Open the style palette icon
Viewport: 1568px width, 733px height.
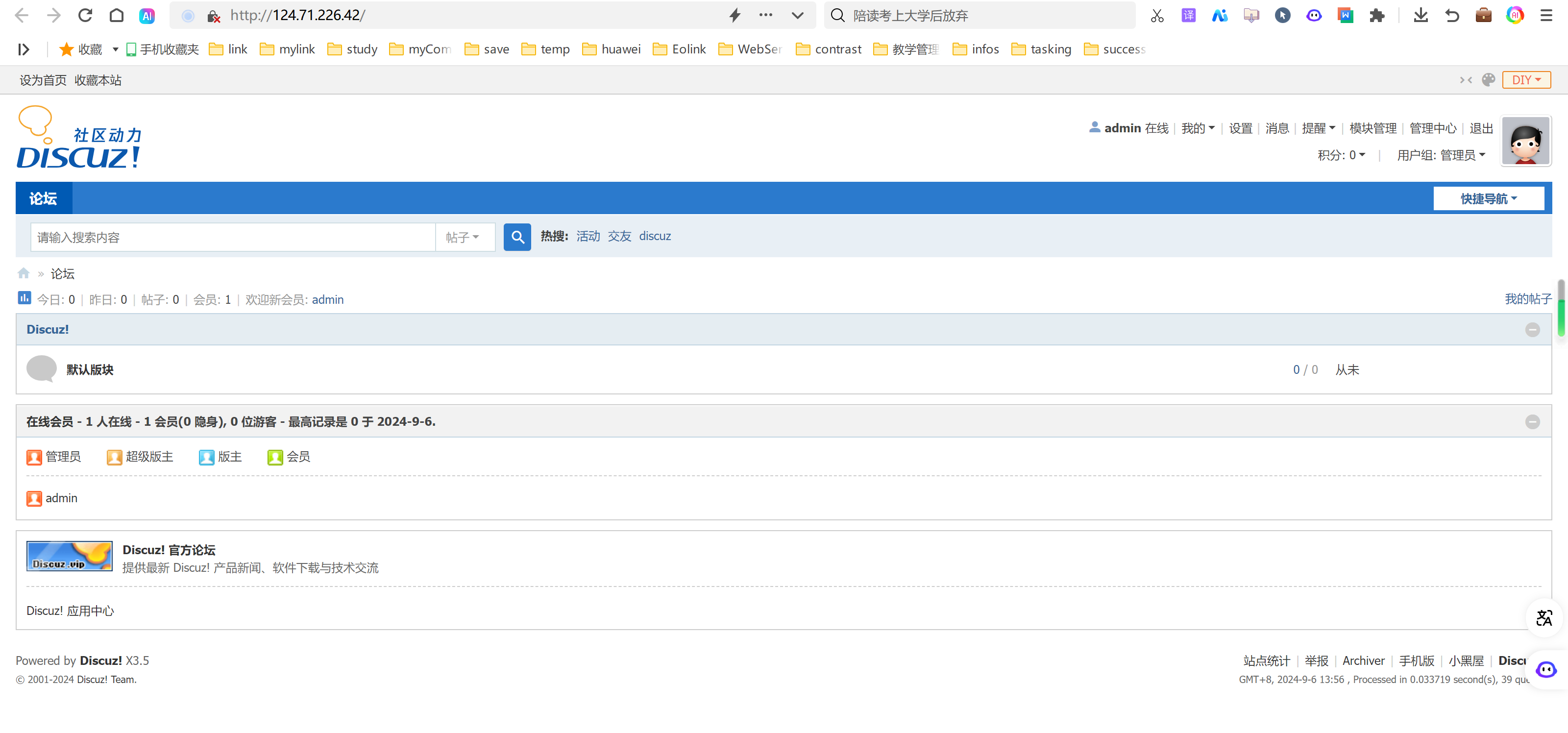pyautogui.click(x=1488, y=80)
